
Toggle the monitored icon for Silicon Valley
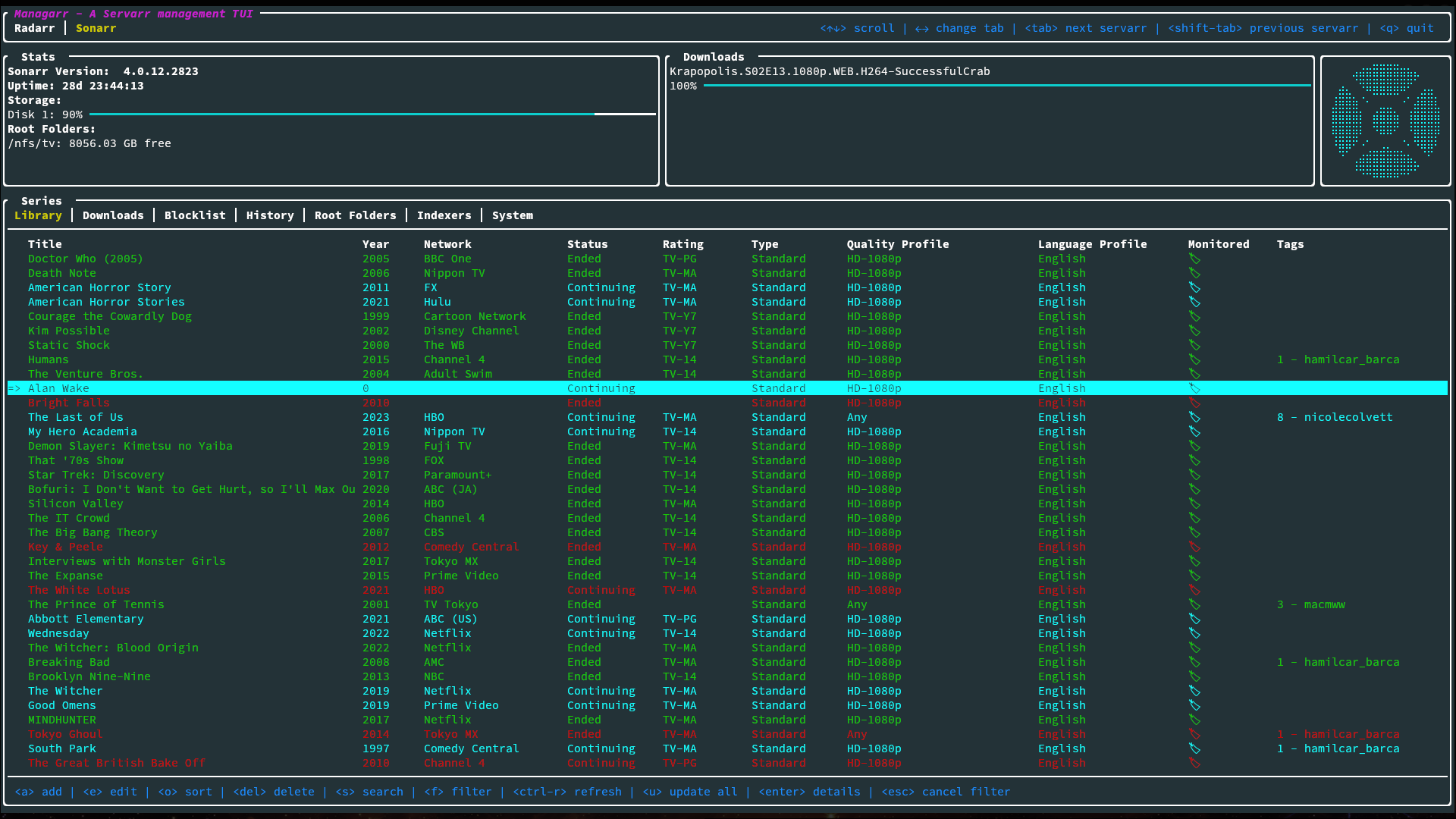1194,504
